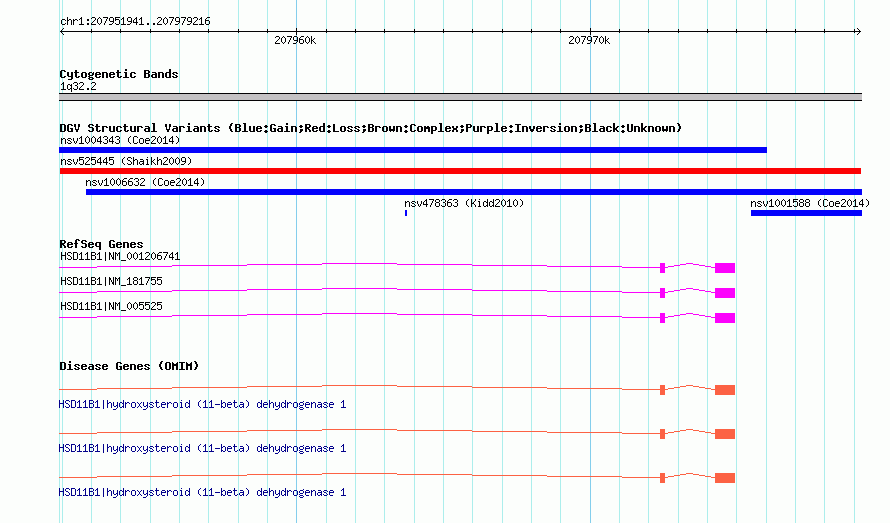This screenshot has width=890, height=523.
Task: Click the large magenta exon of NM_001206741
Action: [725, 268]
